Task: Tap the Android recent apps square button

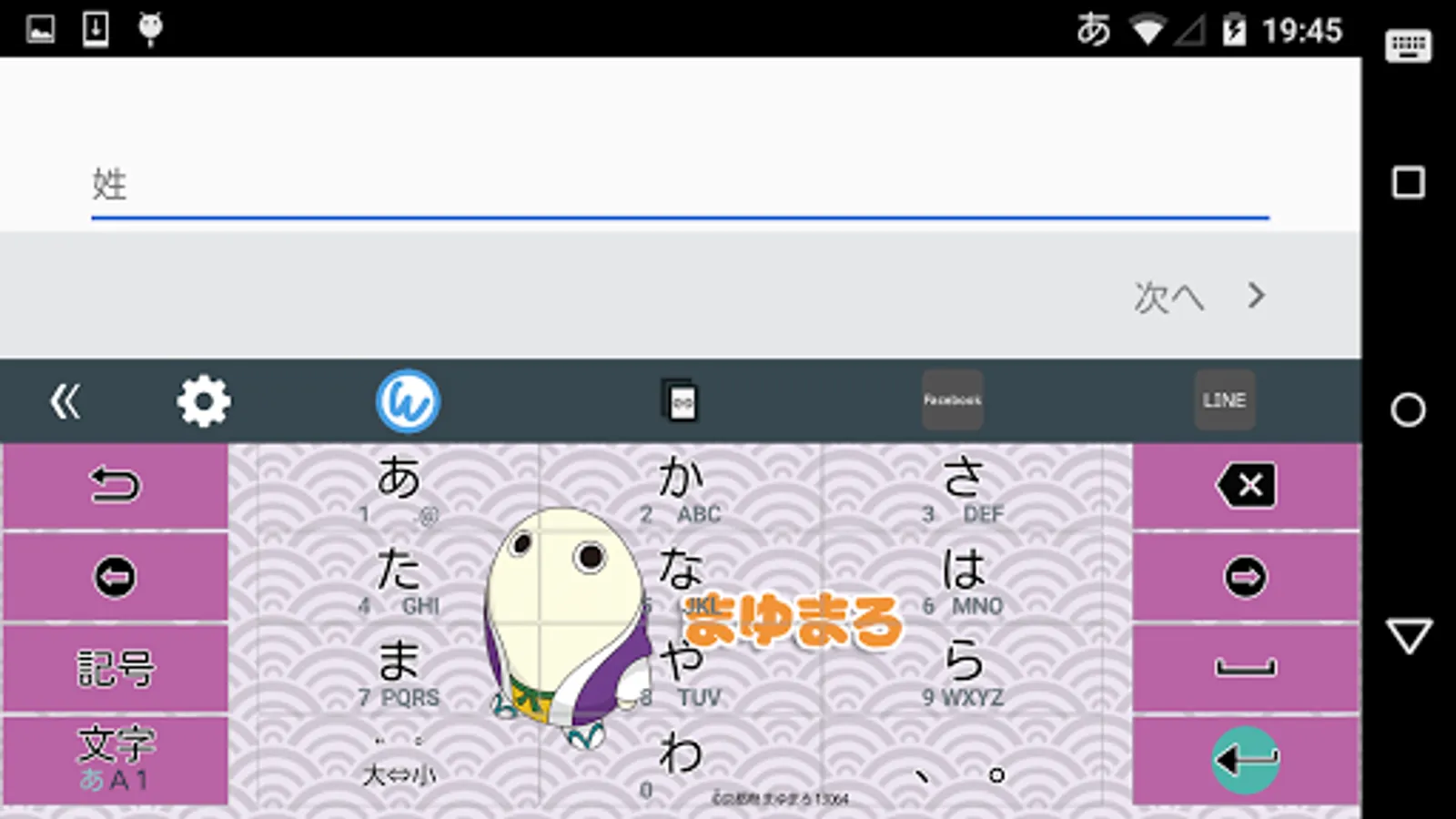Action: coord(1409,183)
